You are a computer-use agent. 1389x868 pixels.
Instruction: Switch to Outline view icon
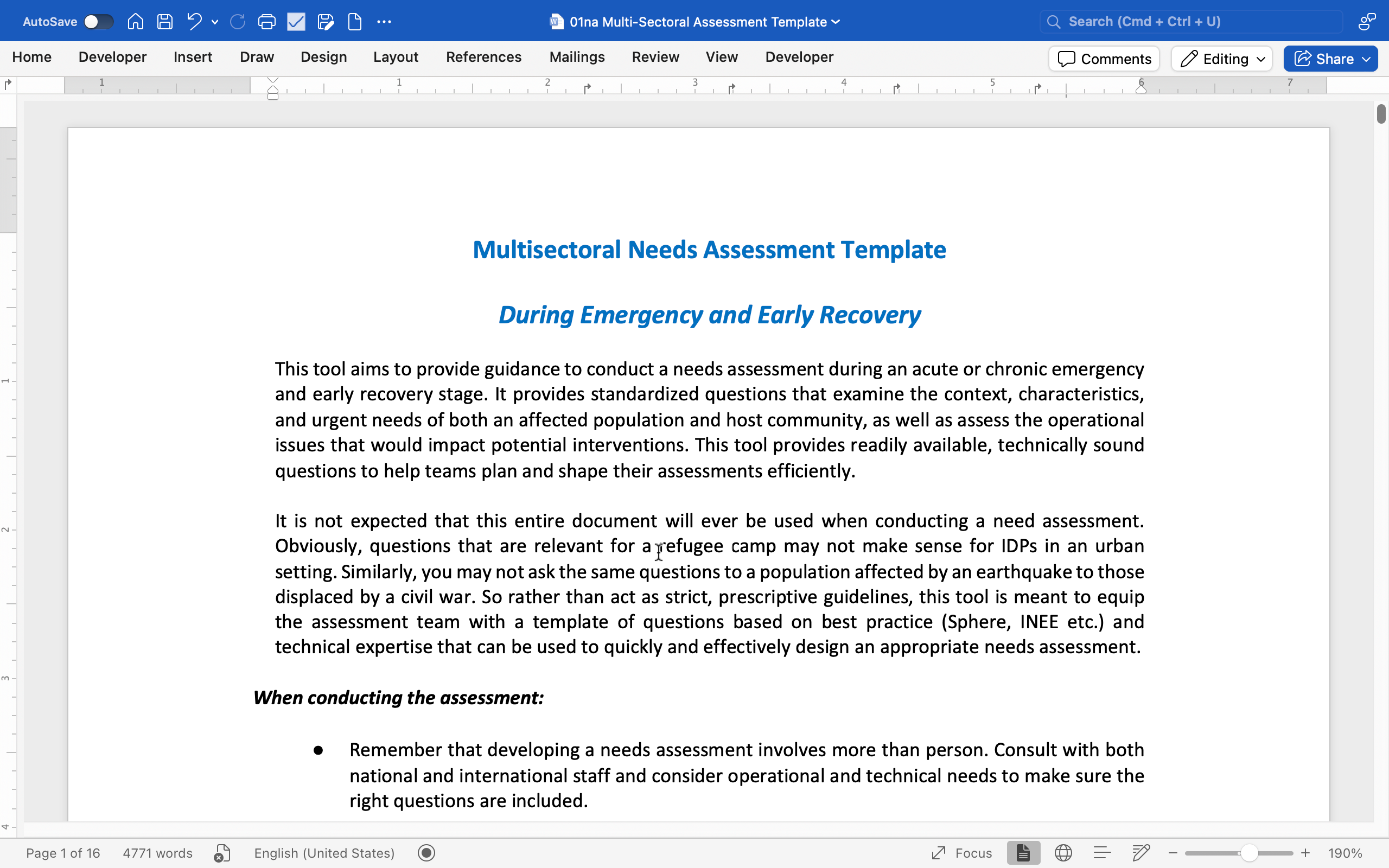pos(1102,853)
